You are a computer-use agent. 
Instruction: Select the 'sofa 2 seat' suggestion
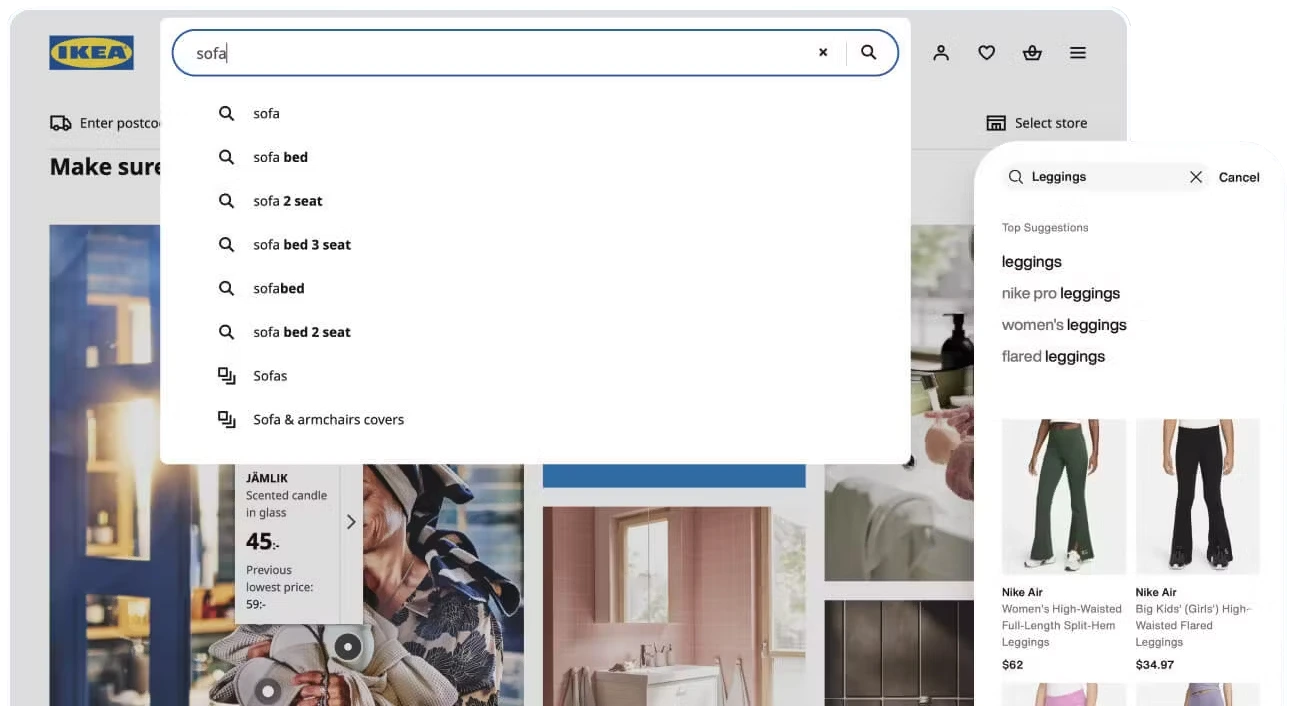[287, 201]
